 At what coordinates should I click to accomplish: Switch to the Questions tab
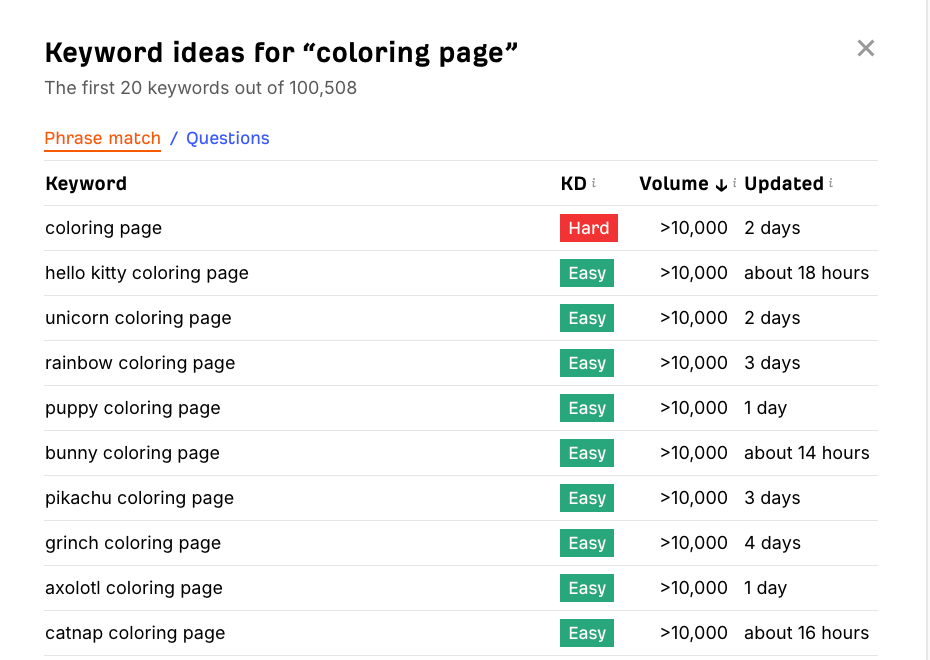[x=227, y=138]
